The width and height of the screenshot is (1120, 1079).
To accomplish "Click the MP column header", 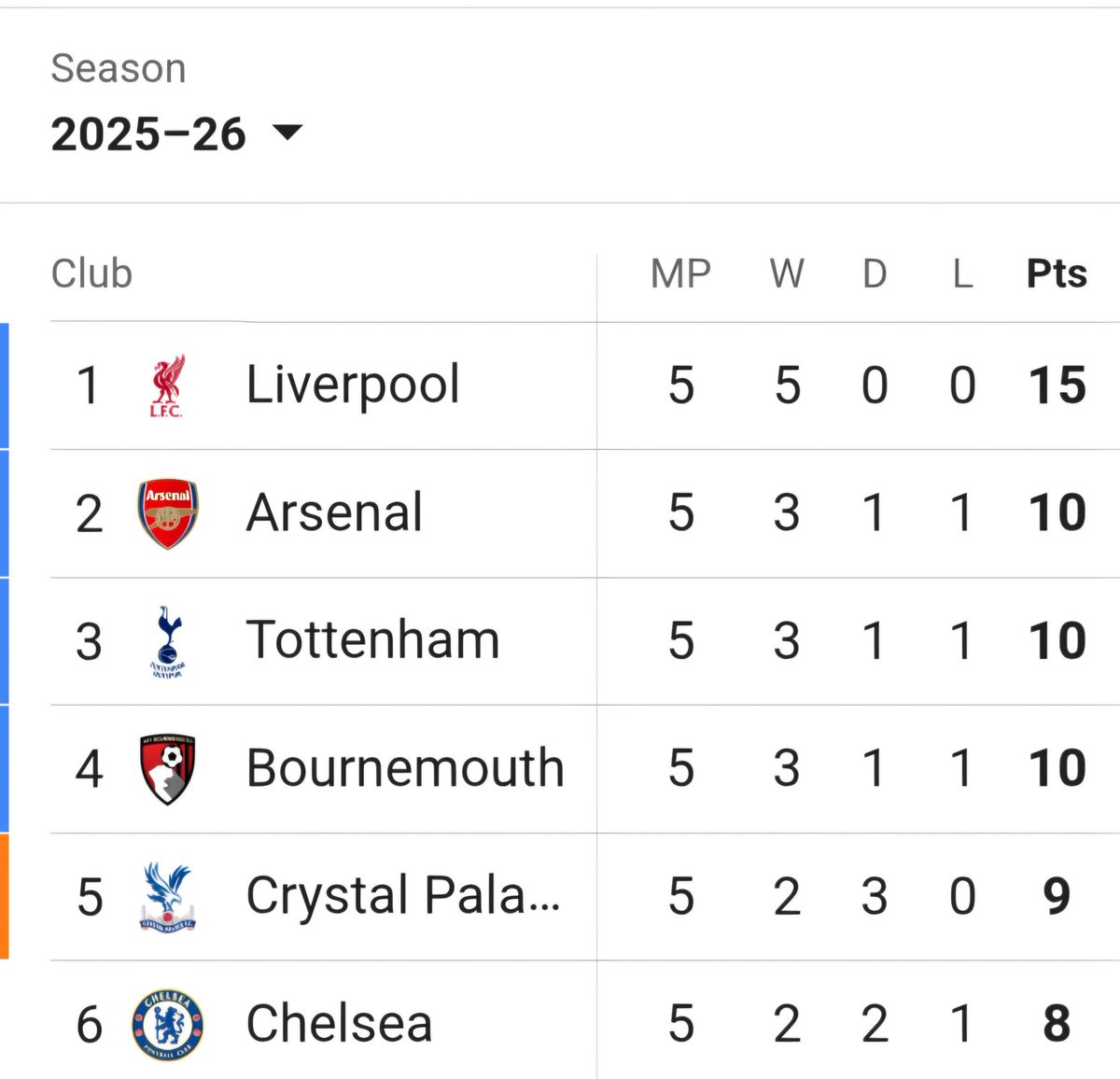I will click(x=680, y=273).
